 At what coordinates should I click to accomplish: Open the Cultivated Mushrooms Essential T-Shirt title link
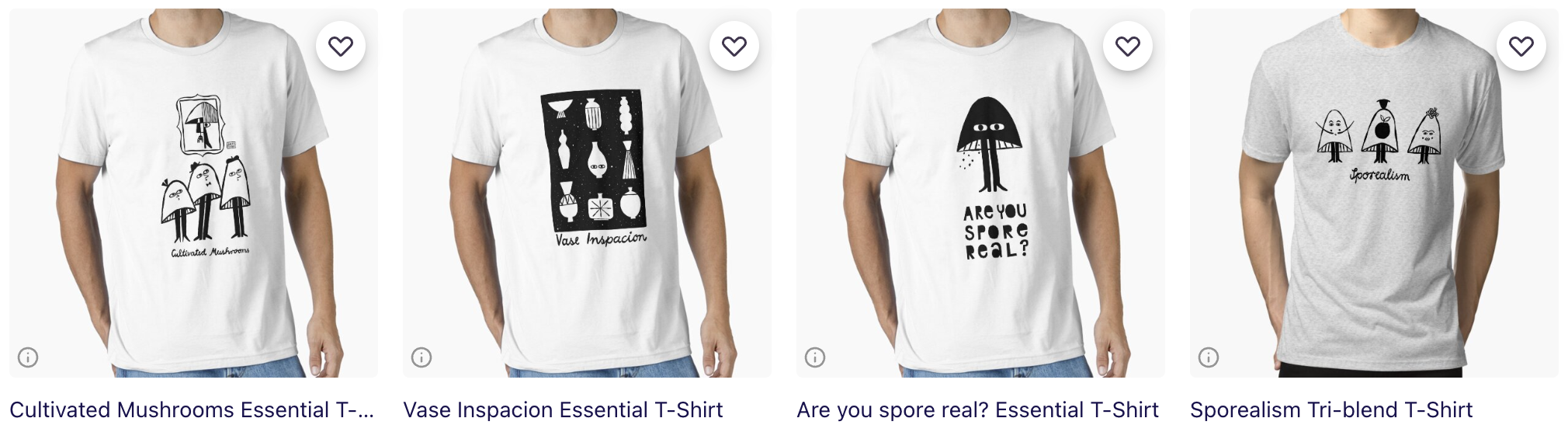coord(192,409)
